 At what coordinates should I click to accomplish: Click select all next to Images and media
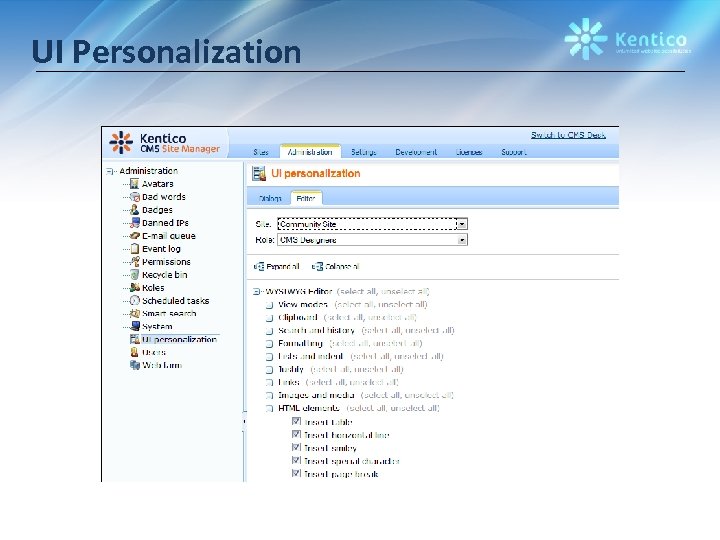[x=382, y=395]
